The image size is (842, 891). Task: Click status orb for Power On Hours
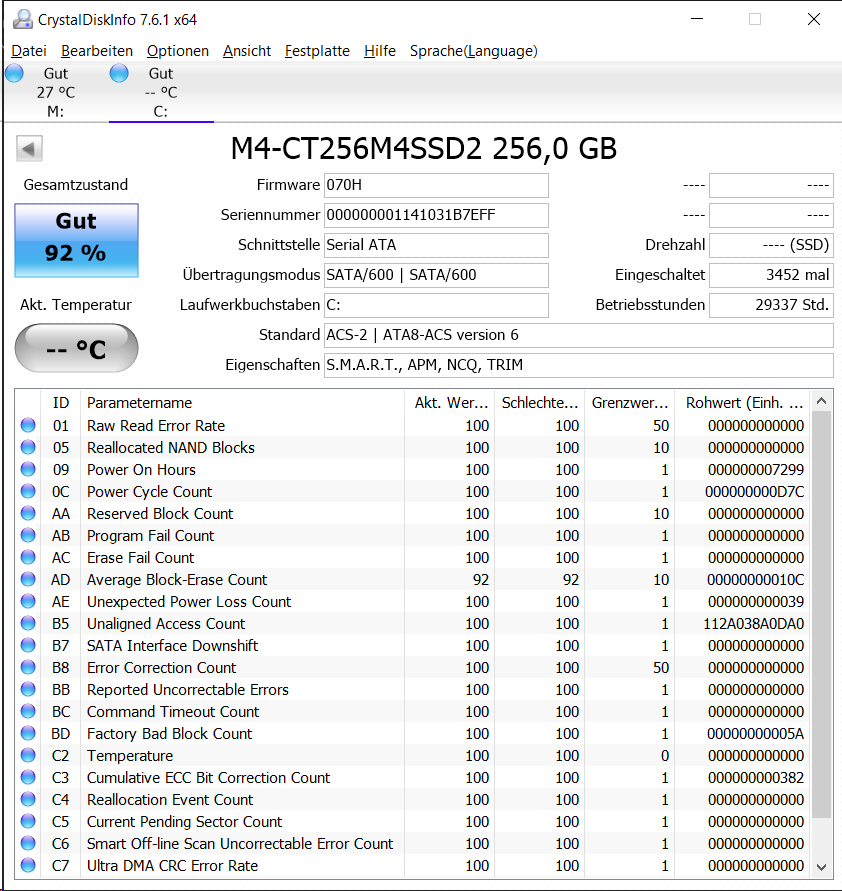28,469
